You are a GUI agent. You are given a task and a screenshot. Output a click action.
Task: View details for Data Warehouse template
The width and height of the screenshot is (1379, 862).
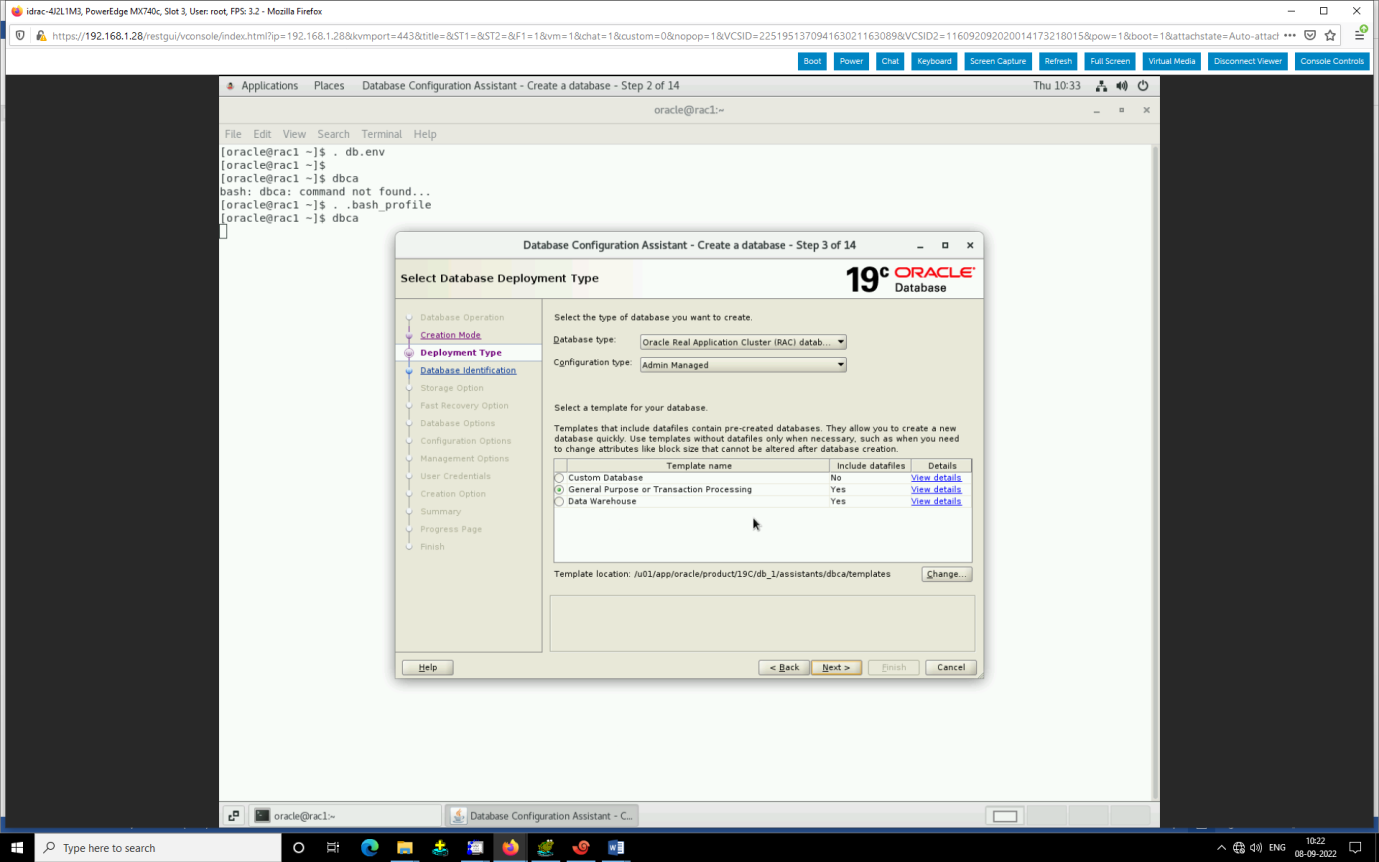coord(936,501)
